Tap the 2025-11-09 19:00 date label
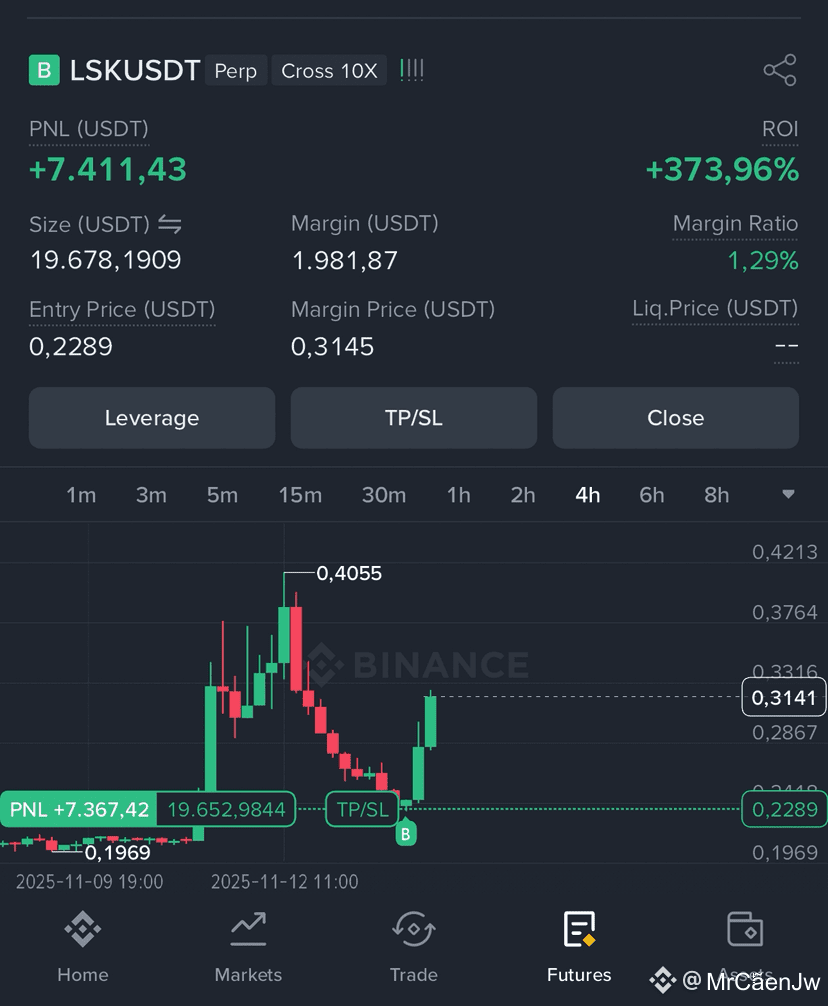 [89, 882]
